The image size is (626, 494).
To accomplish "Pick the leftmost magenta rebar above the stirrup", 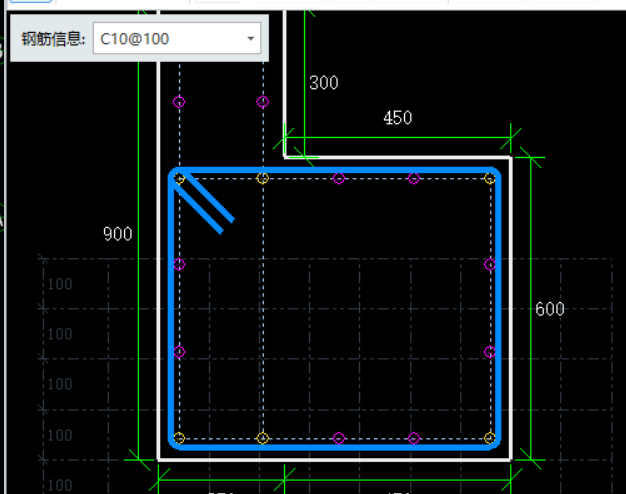I will pyautogui.click(x=179, y=102).
